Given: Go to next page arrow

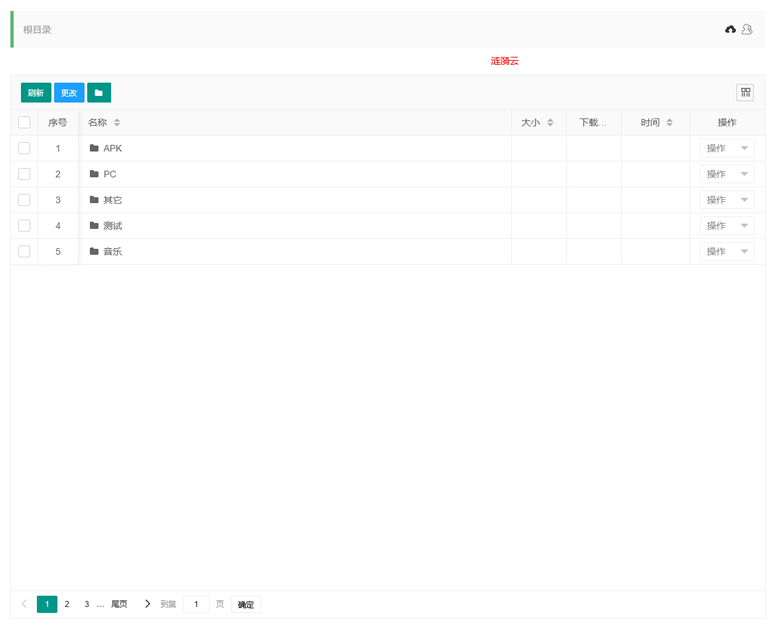Looking at the screenshot, I should point(148,604).
